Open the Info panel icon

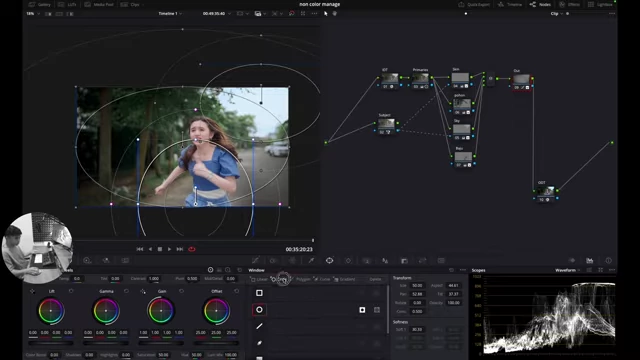tap(609, 260)
